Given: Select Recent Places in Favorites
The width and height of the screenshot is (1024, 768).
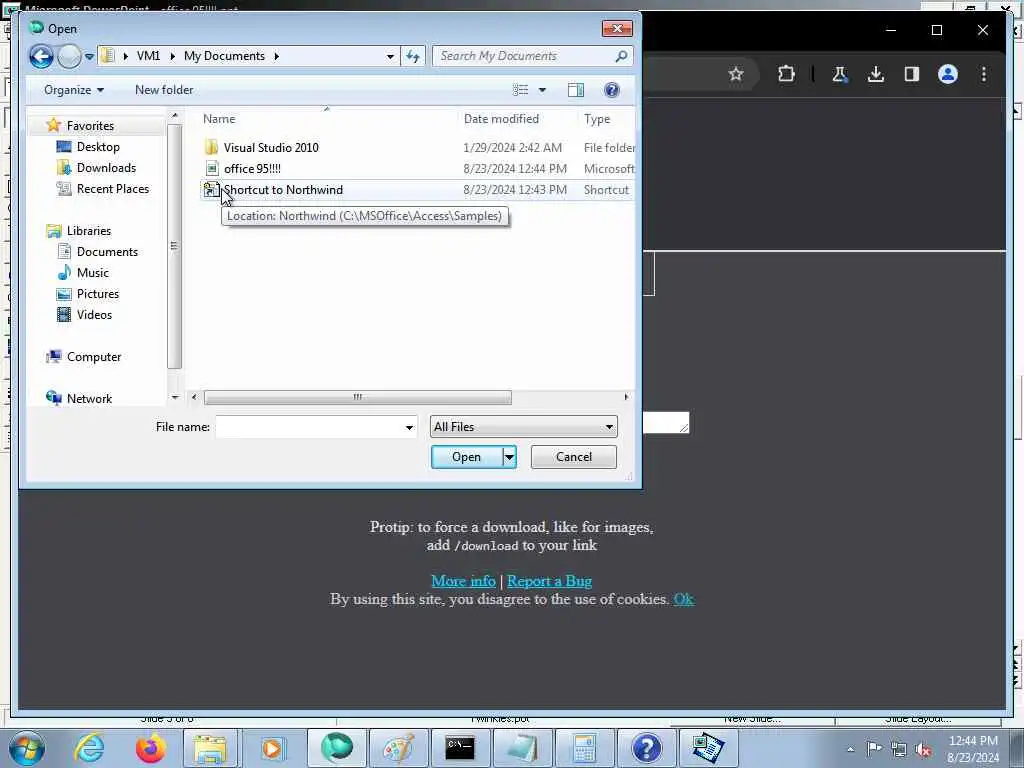Looking at the screenshot, I should [x=112, y=189].
